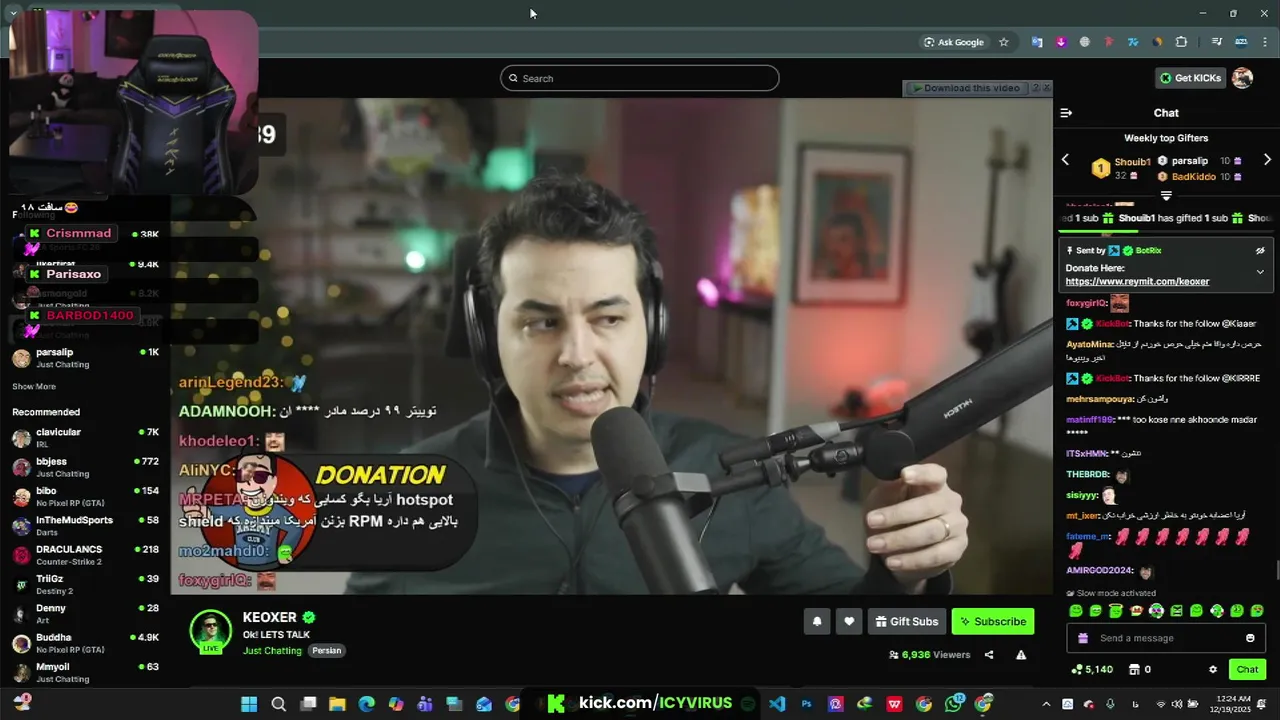Subscribe to the KEOXER channel
This screenshot has height=720, width=1280.
coord(993,621)
